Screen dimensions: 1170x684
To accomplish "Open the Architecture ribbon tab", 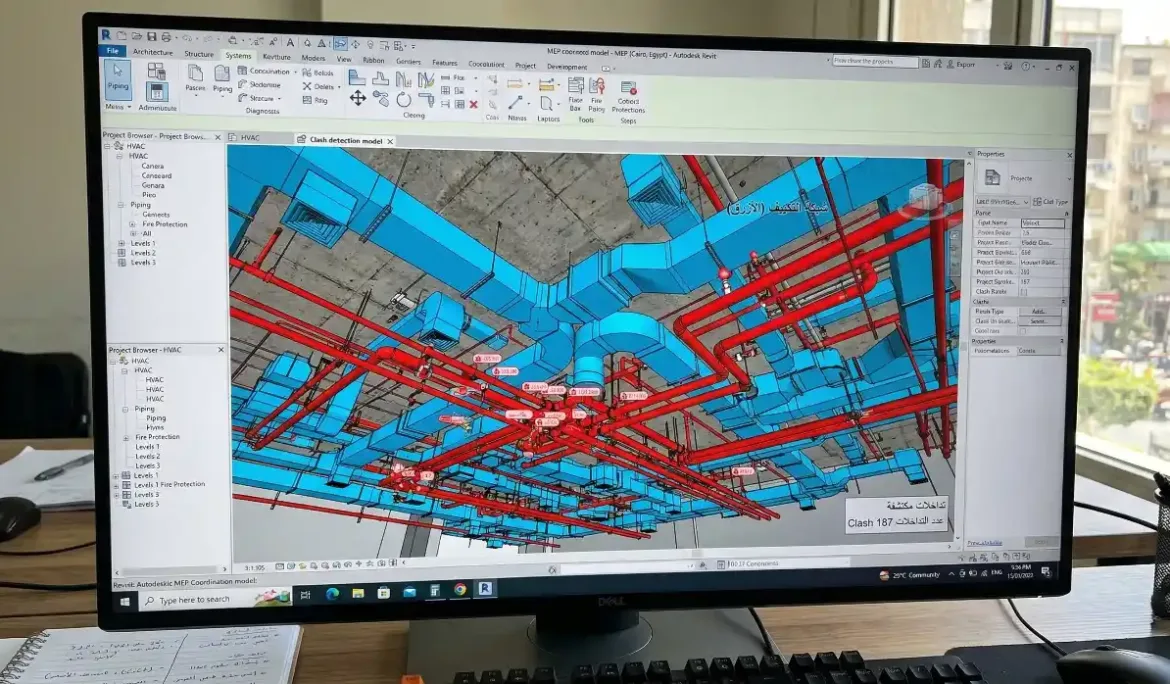I will click(152, 53).
